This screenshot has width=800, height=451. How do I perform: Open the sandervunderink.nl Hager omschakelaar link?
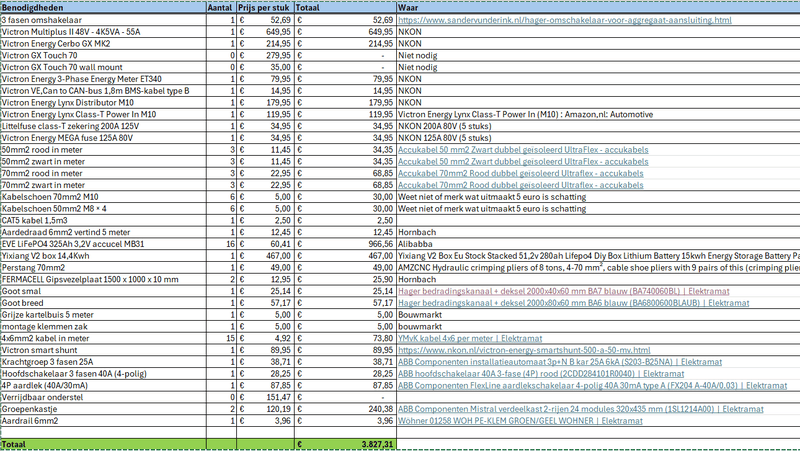pyautogui.click(x=564, y=20)
